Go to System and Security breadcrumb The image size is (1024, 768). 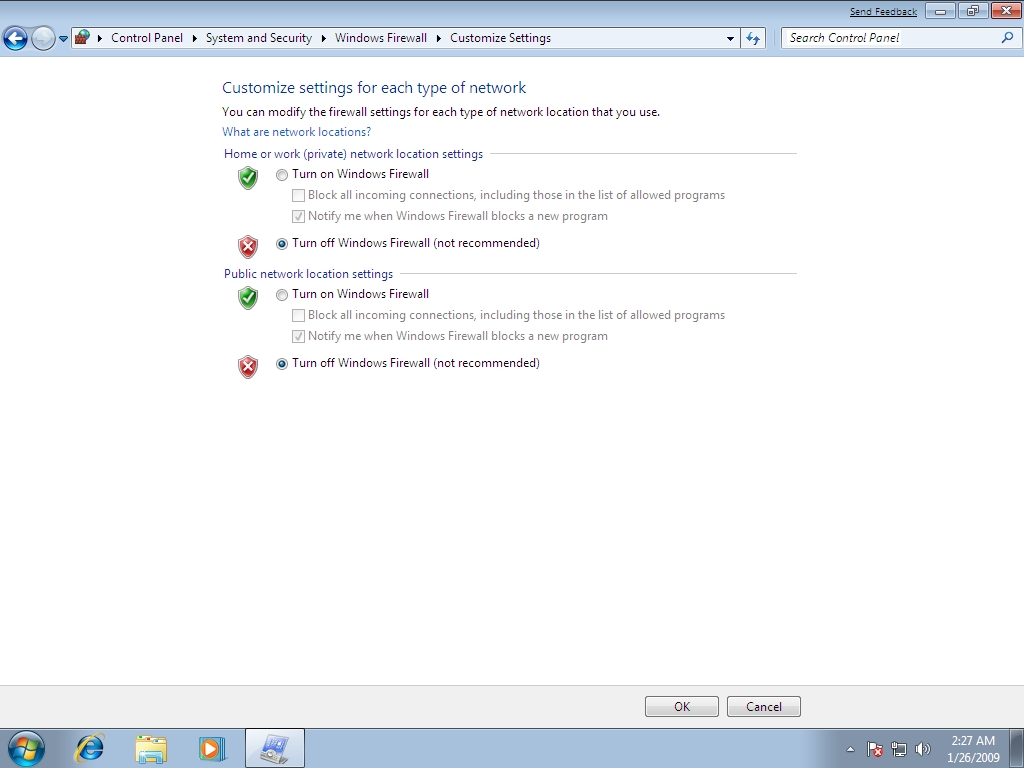click(258, 38)
